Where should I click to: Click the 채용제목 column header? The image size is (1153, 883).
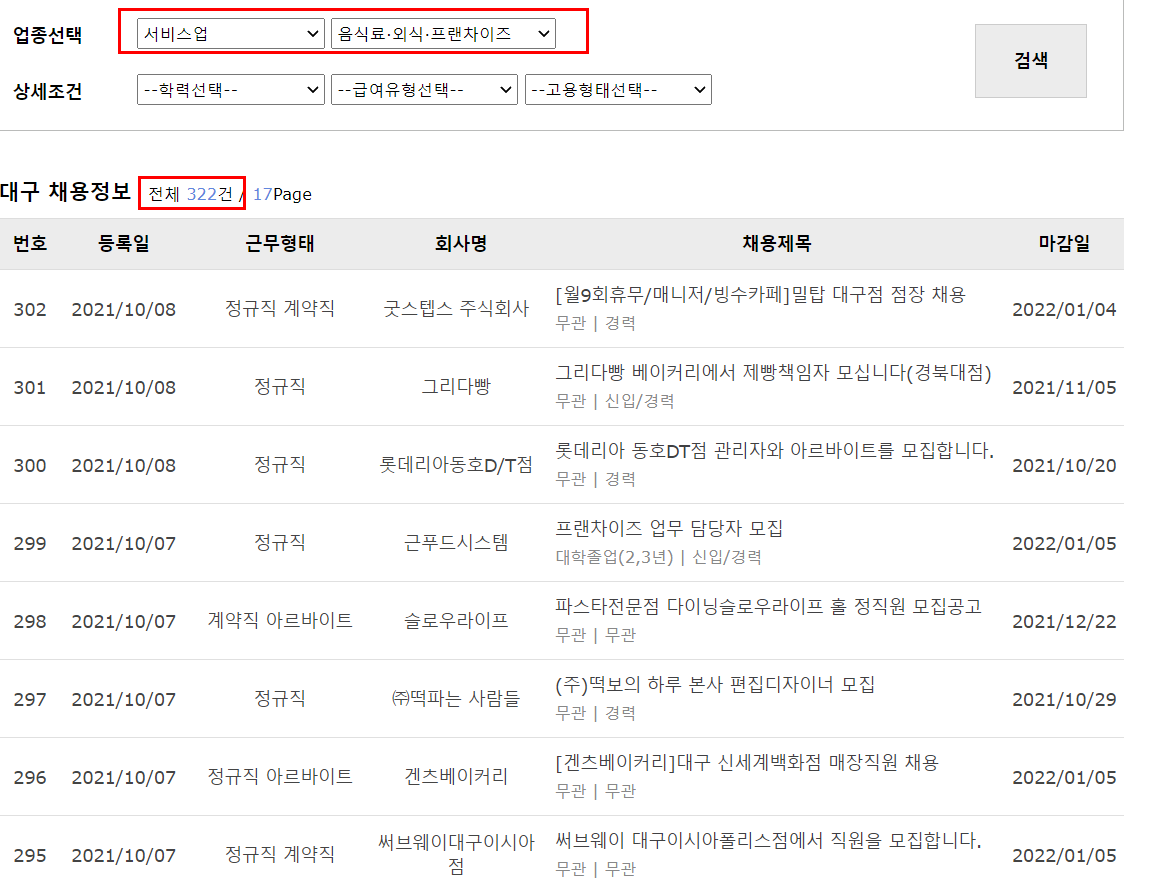777,243
